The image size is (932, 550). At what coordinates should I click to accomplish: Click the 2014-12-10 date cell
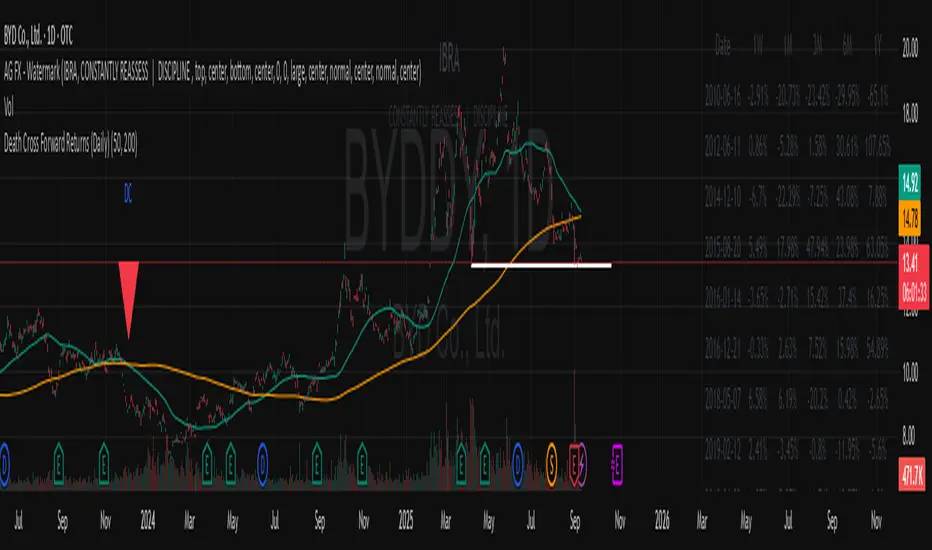[723, 196]
